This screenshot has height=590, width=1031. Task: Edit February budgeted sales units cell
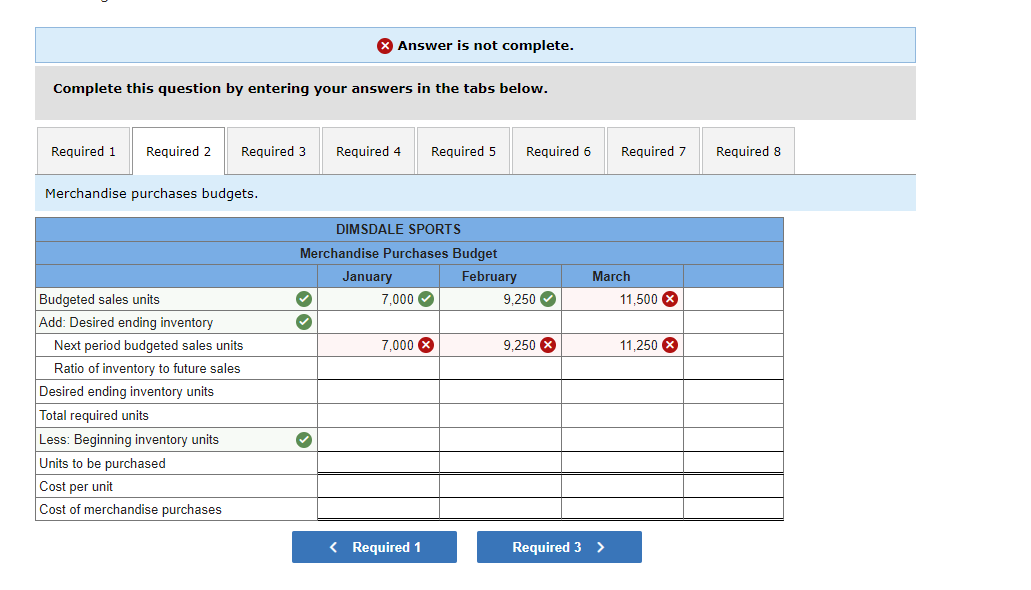click(500, 299)
